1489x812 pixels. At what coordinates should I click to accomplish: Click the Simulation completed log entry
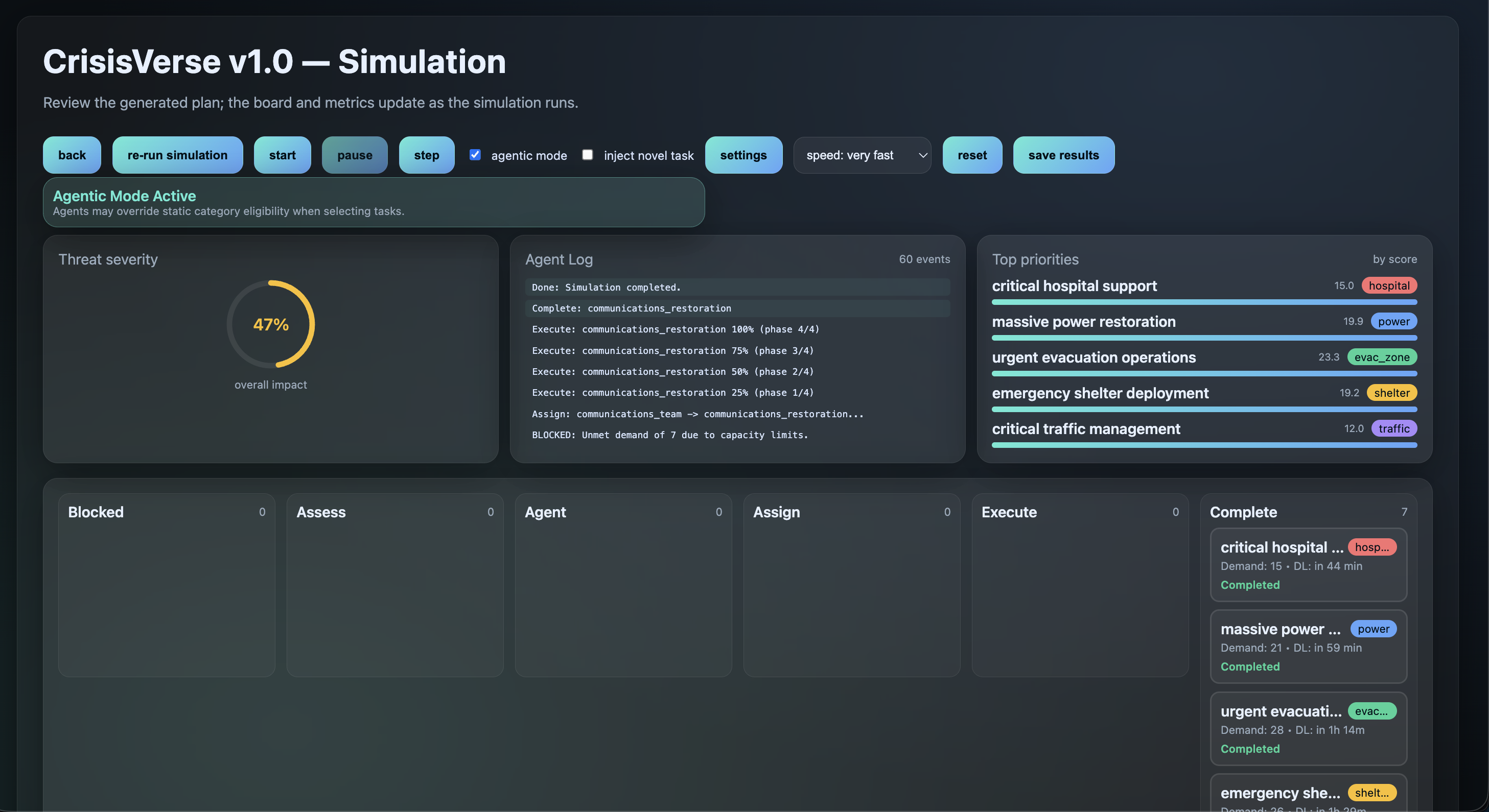coord(737,287)
